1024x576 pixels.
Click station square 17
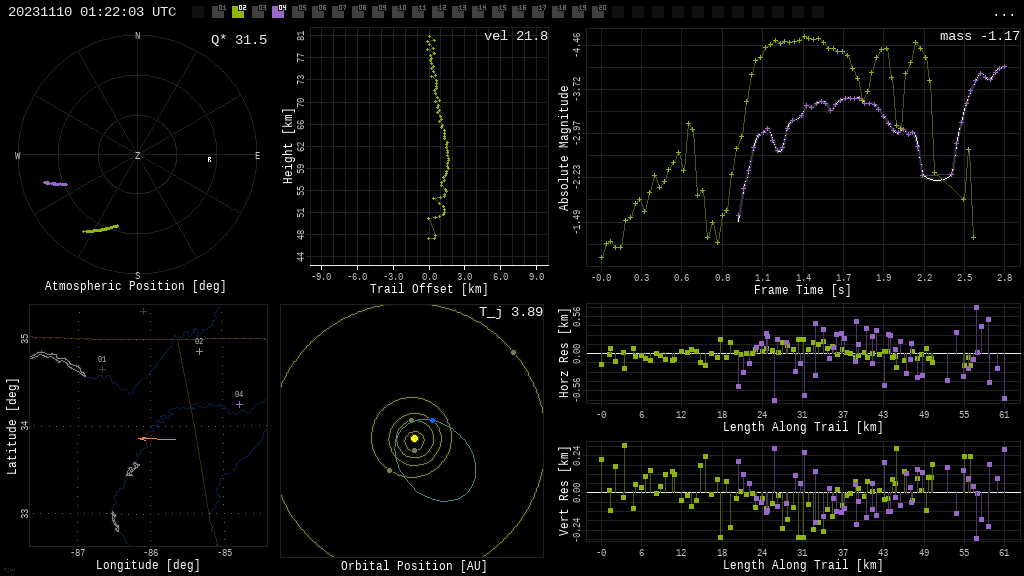point(537,12)
